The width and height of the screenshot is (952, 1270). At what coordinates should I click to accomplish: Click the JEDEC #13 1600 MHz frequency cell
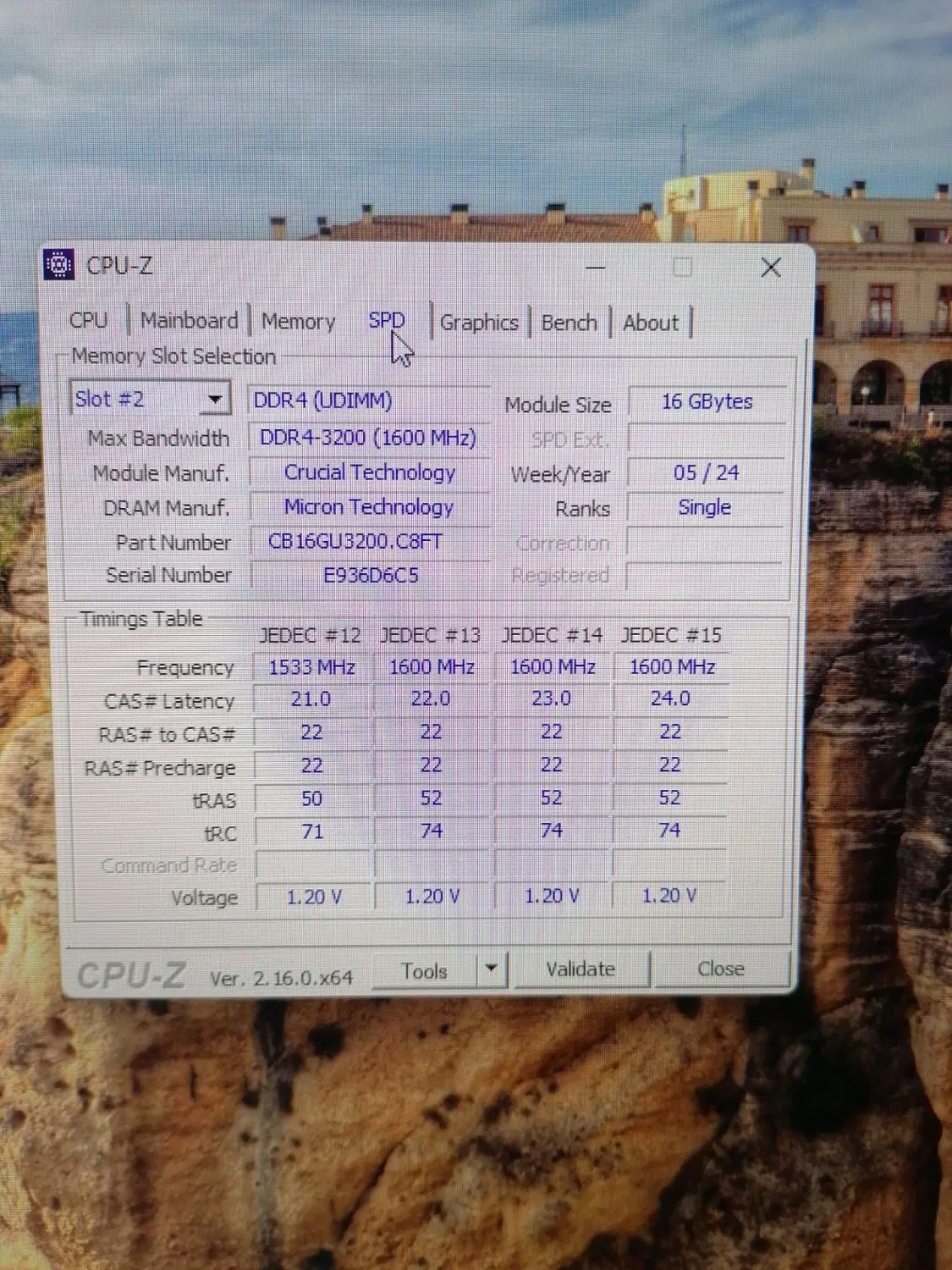click(x=432, y=667)
